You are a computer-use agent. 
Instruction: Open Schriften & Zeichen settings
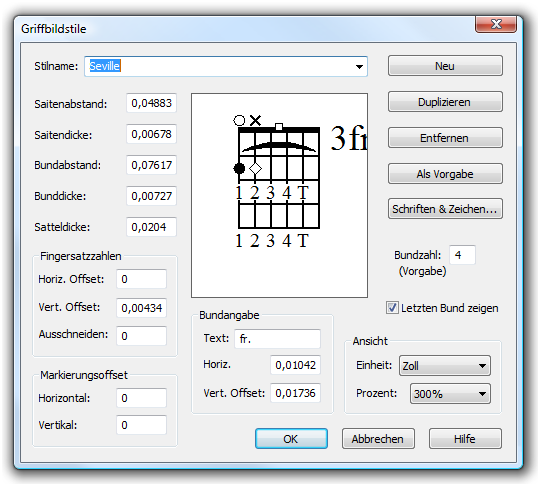coord(445,209)
